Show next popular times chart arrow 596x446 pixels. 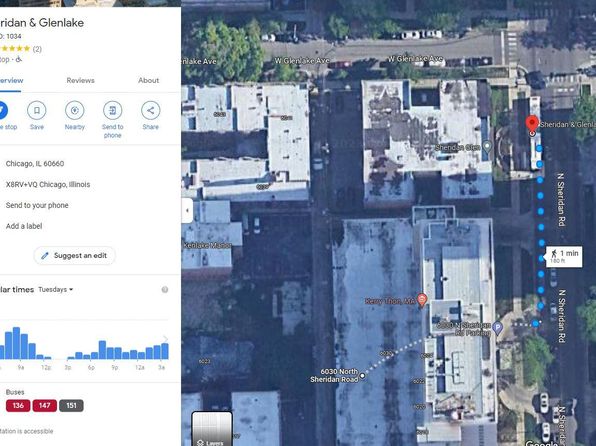165,339
